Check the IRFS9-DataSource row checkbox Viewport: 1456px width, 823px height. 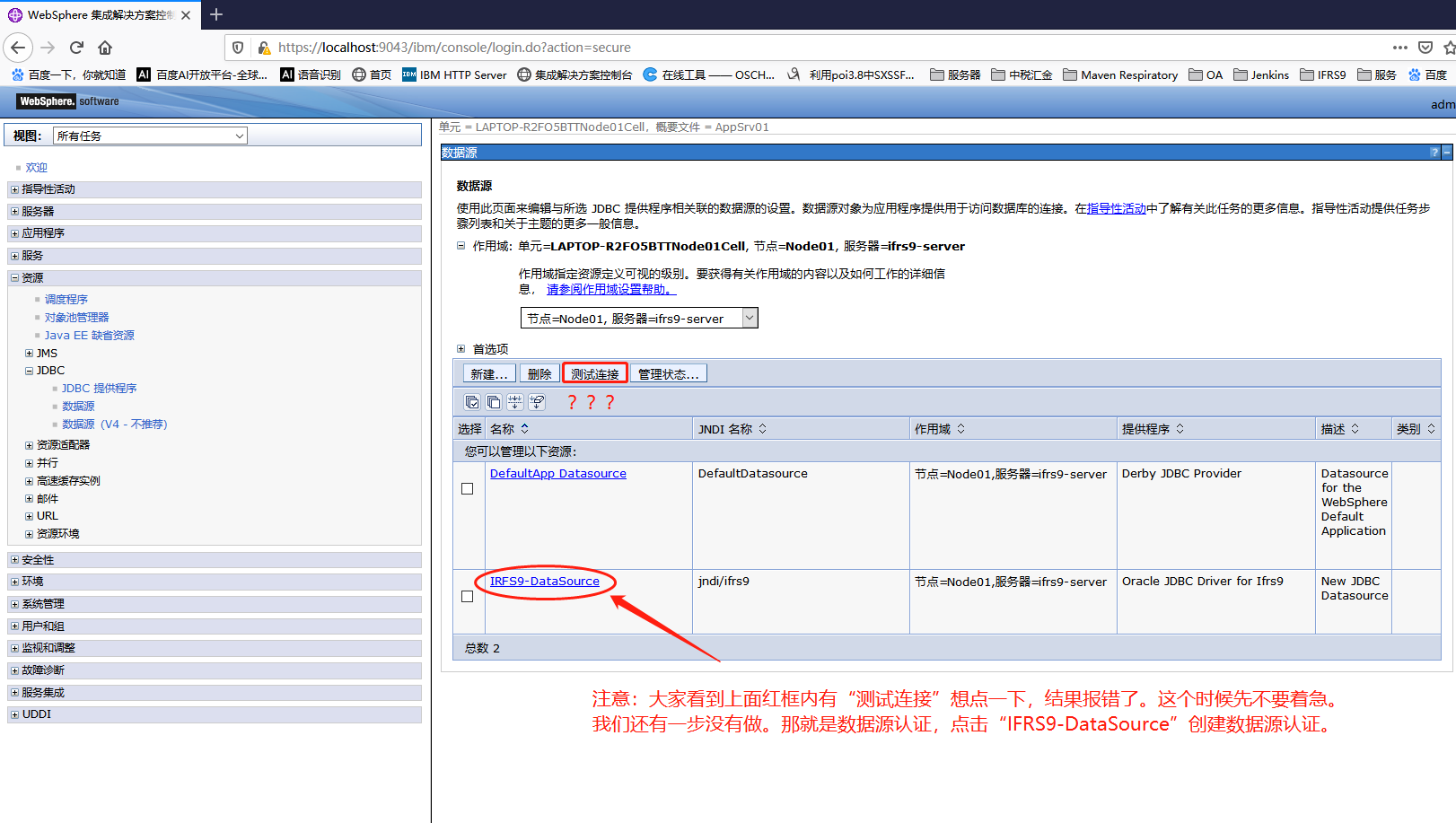[467, 596]
